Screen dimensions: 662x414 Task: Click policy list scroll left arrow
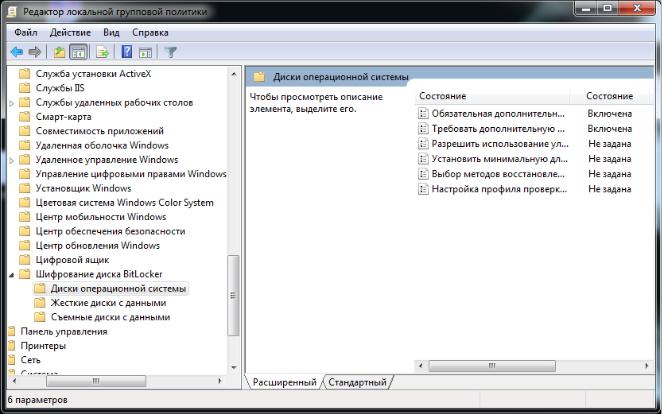(x=421, y=366)
